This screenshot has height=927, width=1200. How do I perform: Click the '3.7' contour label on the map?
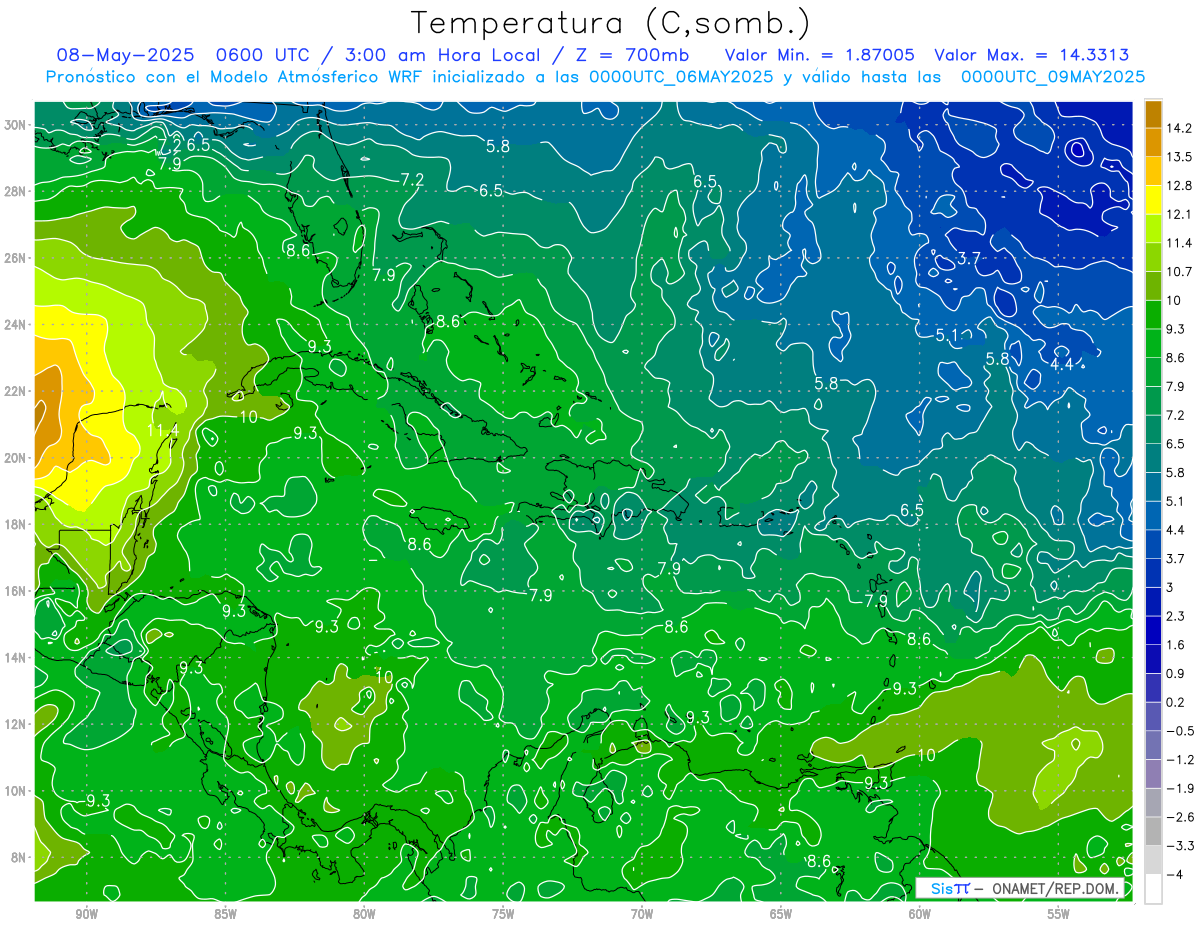(x=969, y=258)
